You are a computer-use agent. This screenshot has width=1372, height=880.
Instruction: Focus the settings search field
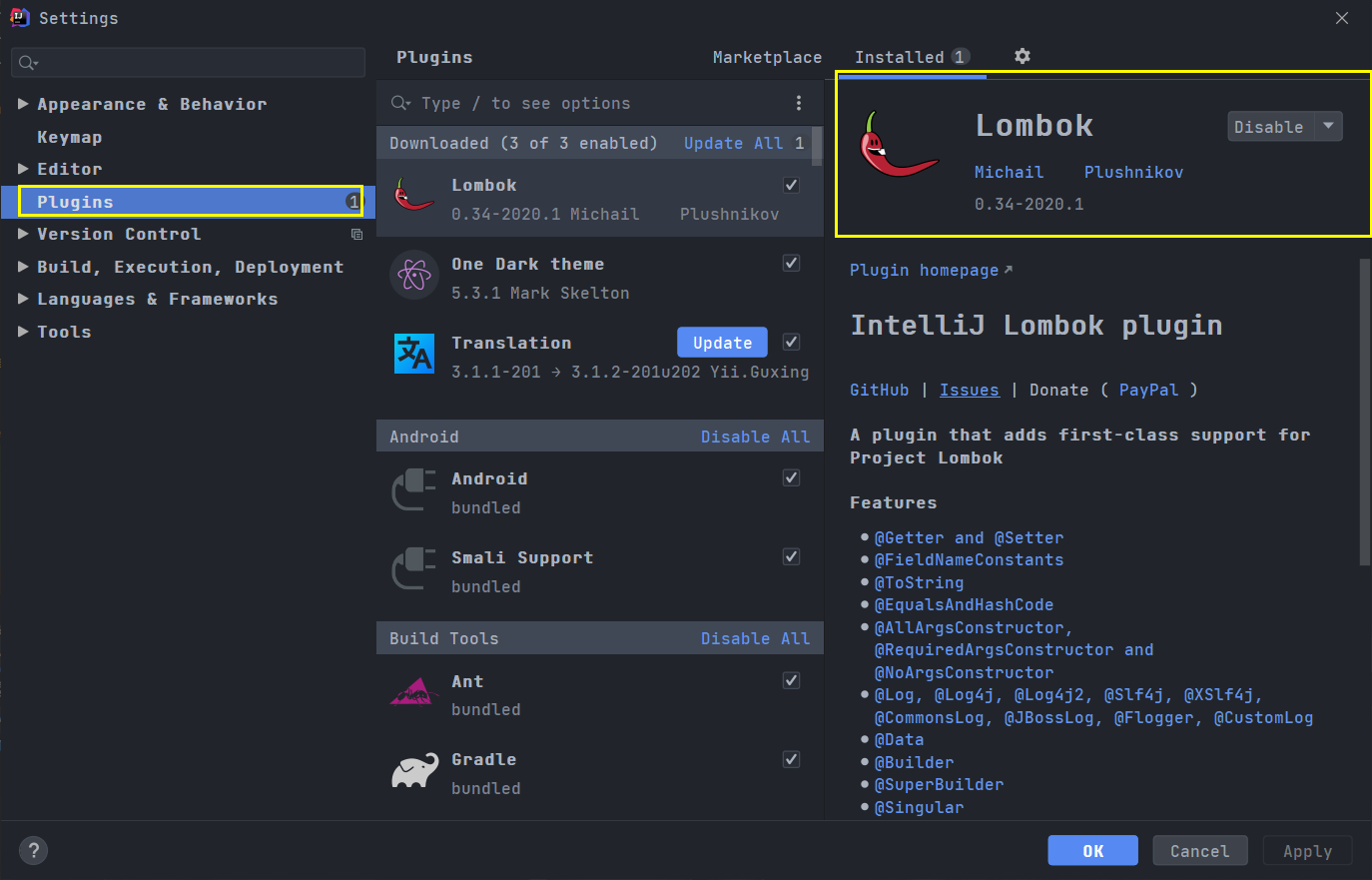coord(188,63)
